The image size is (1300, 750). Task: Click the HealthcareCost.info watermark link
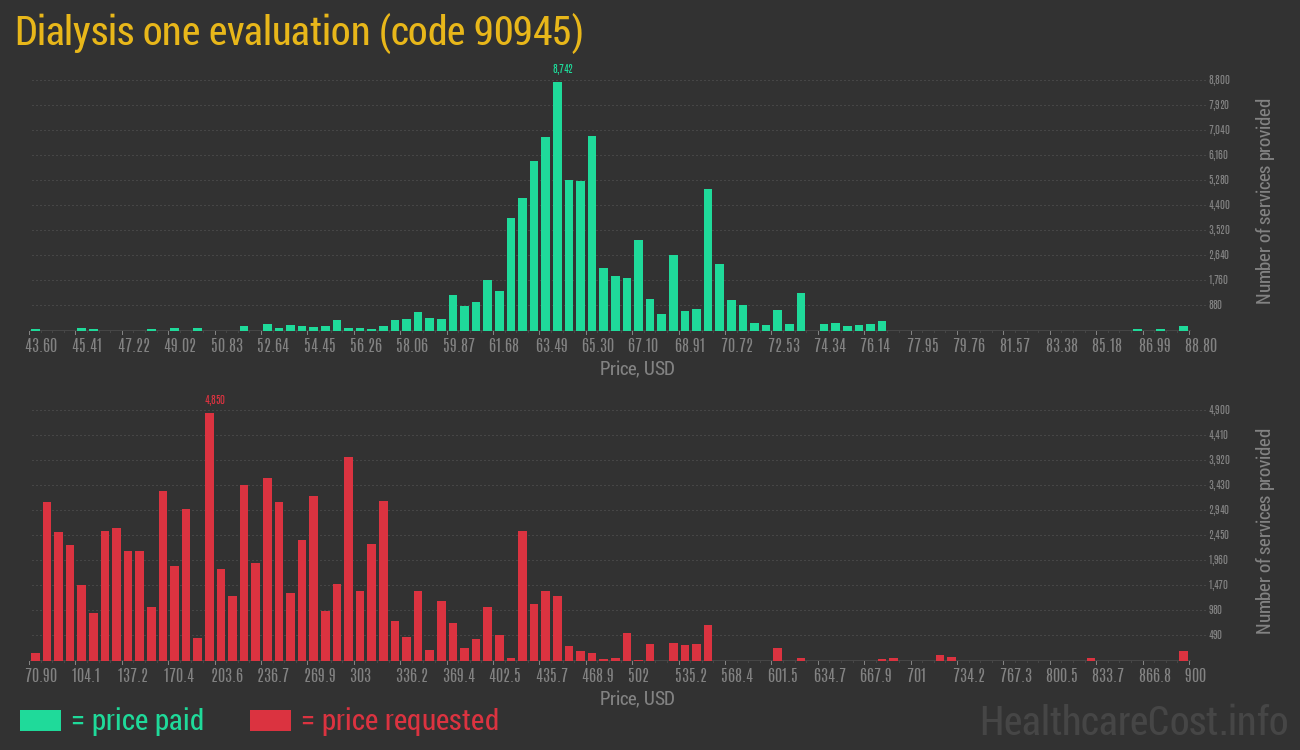[1133, 720]
